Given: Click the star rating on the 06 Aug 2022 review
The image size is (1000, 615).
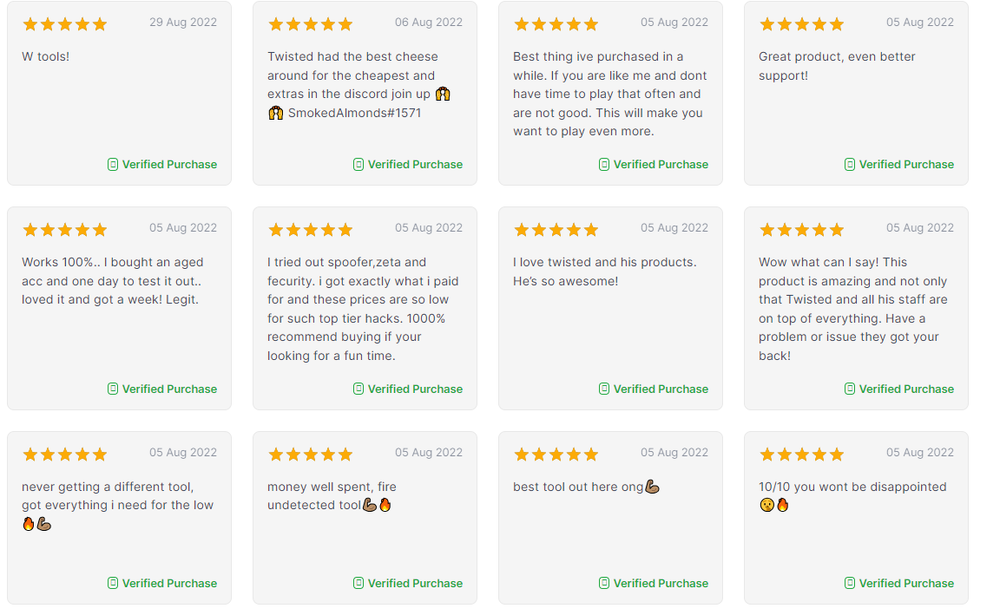Looking at the screenshot, I should [x=310, y=24].
